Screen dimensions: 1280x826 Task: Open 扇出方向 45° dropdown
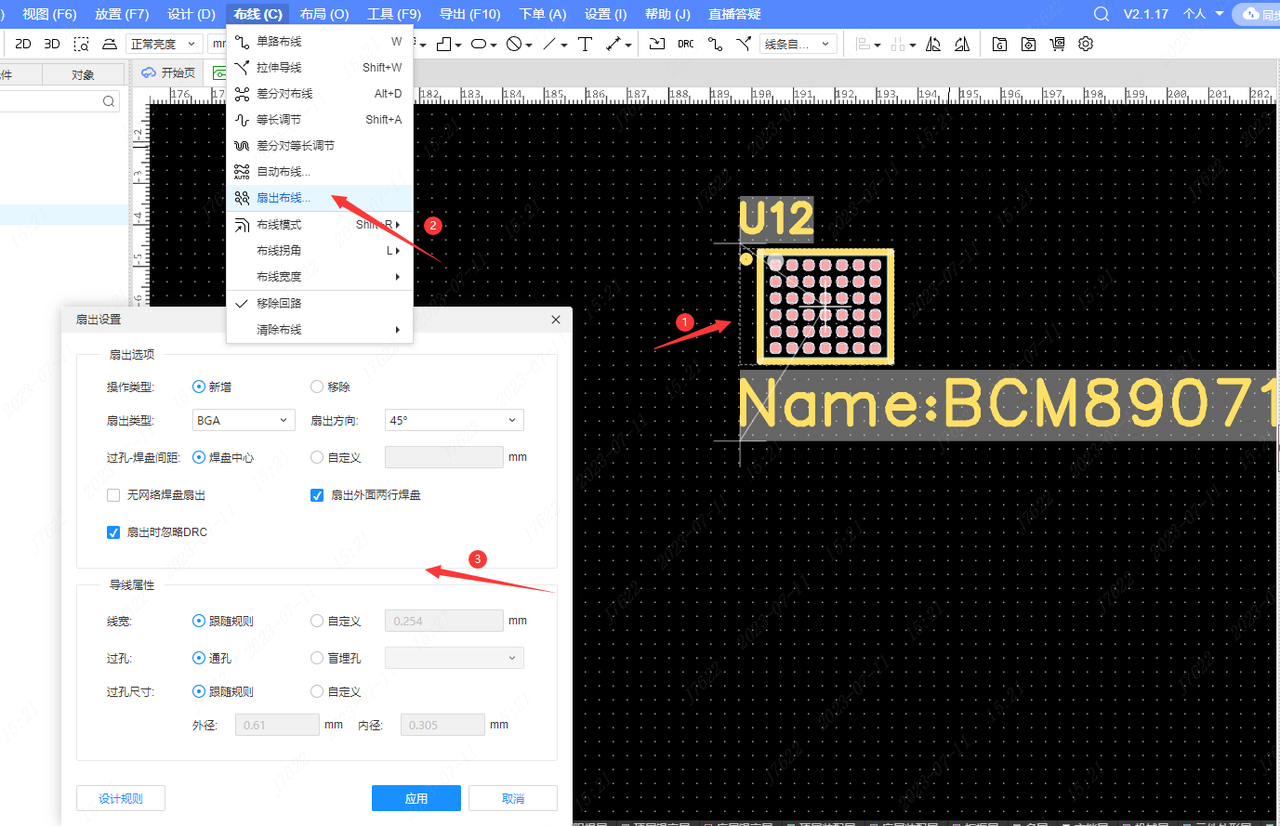(x=454, y=420)
